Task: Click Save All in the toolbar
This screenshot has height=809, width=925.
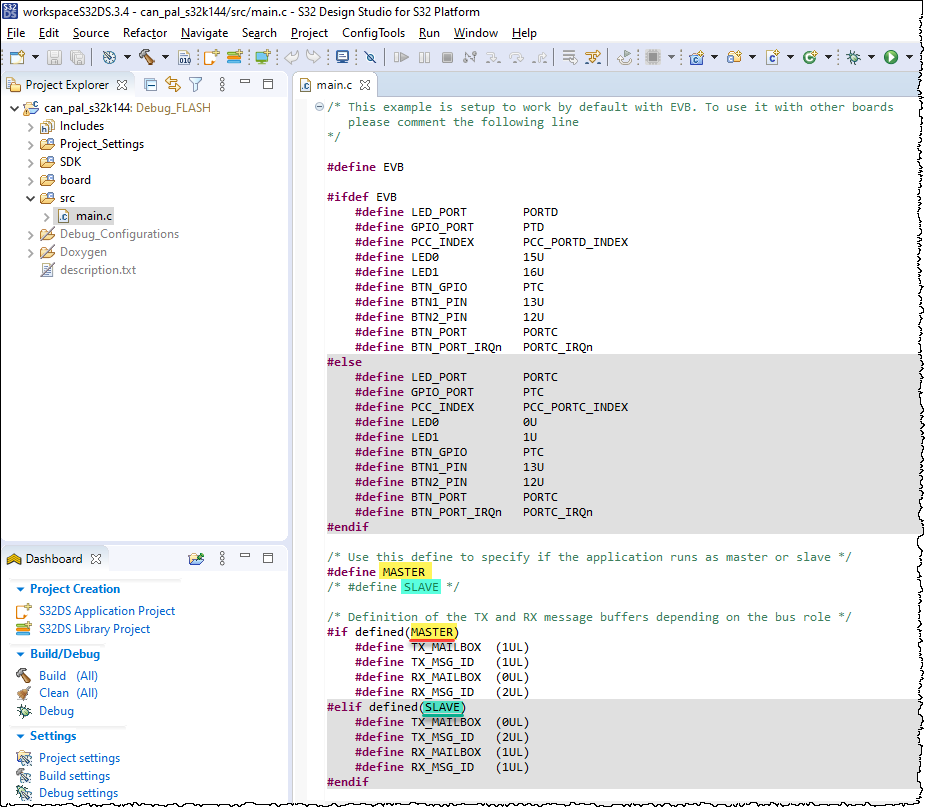Action: tap(76, 58)
